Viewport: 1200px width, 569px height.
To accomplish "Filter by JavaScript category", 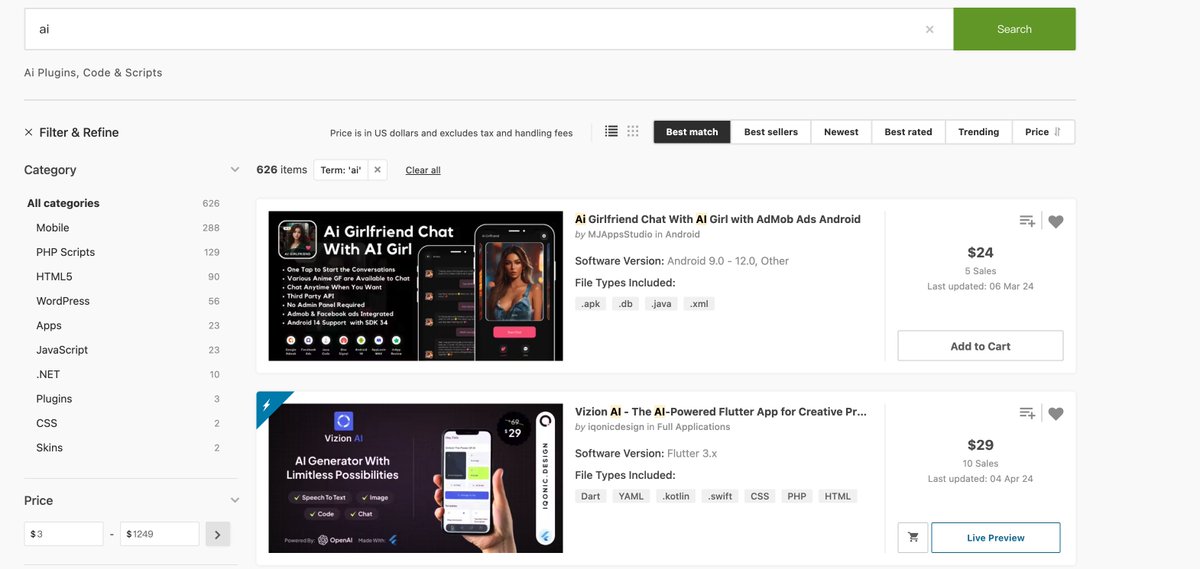I will coord(62,350).
